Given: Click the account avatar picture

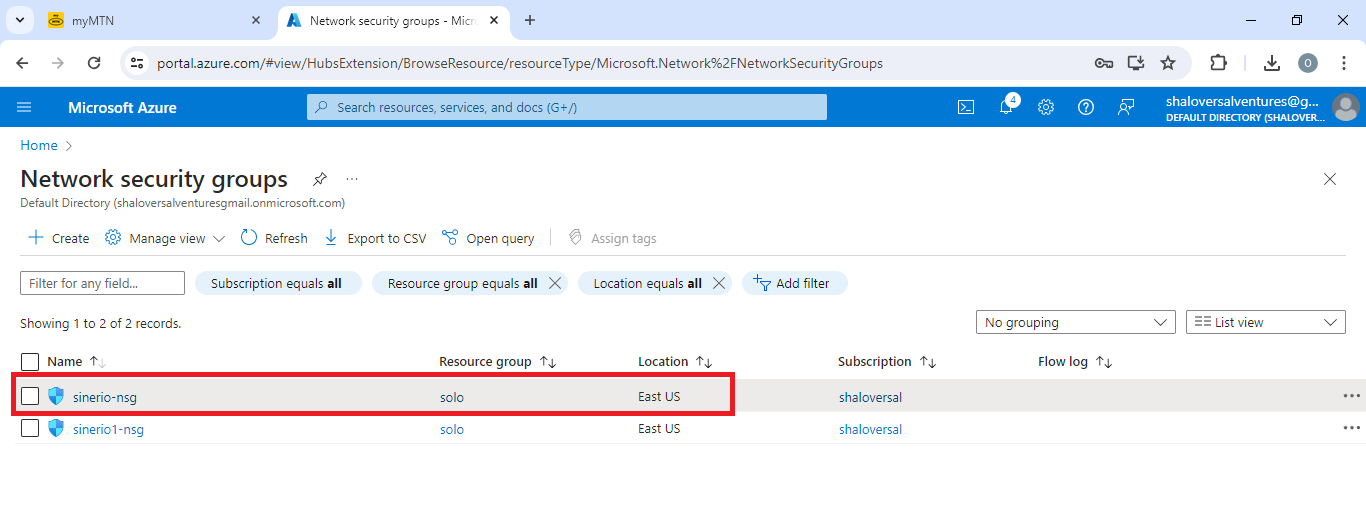Looking at the screenshot, I should (x=1346, y=107).
